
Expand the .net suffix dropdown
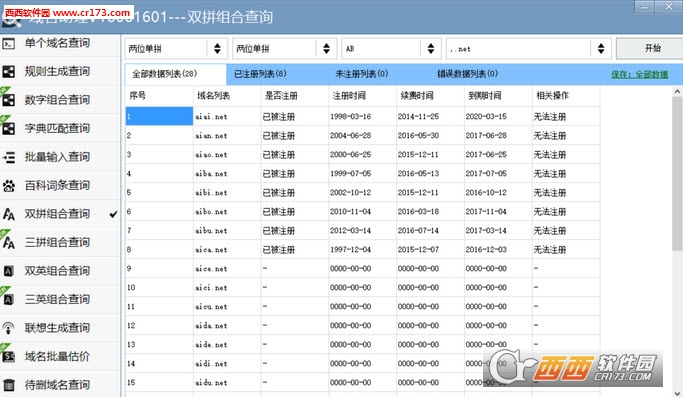(529, 48)
